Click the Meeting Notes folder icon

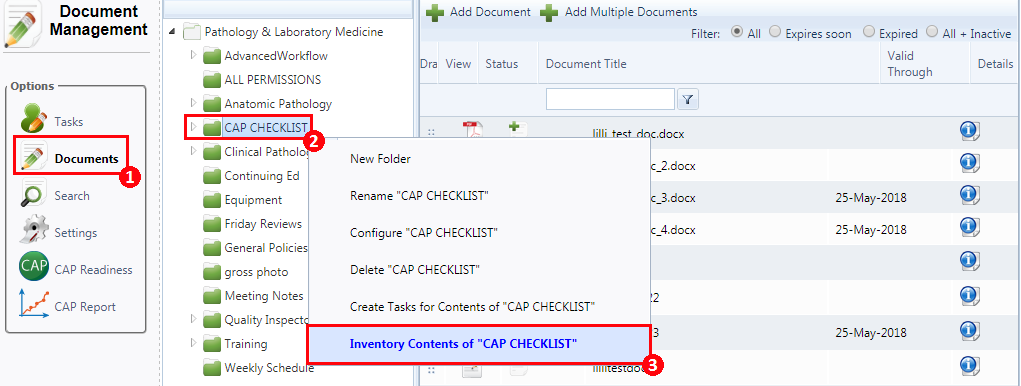212,296
